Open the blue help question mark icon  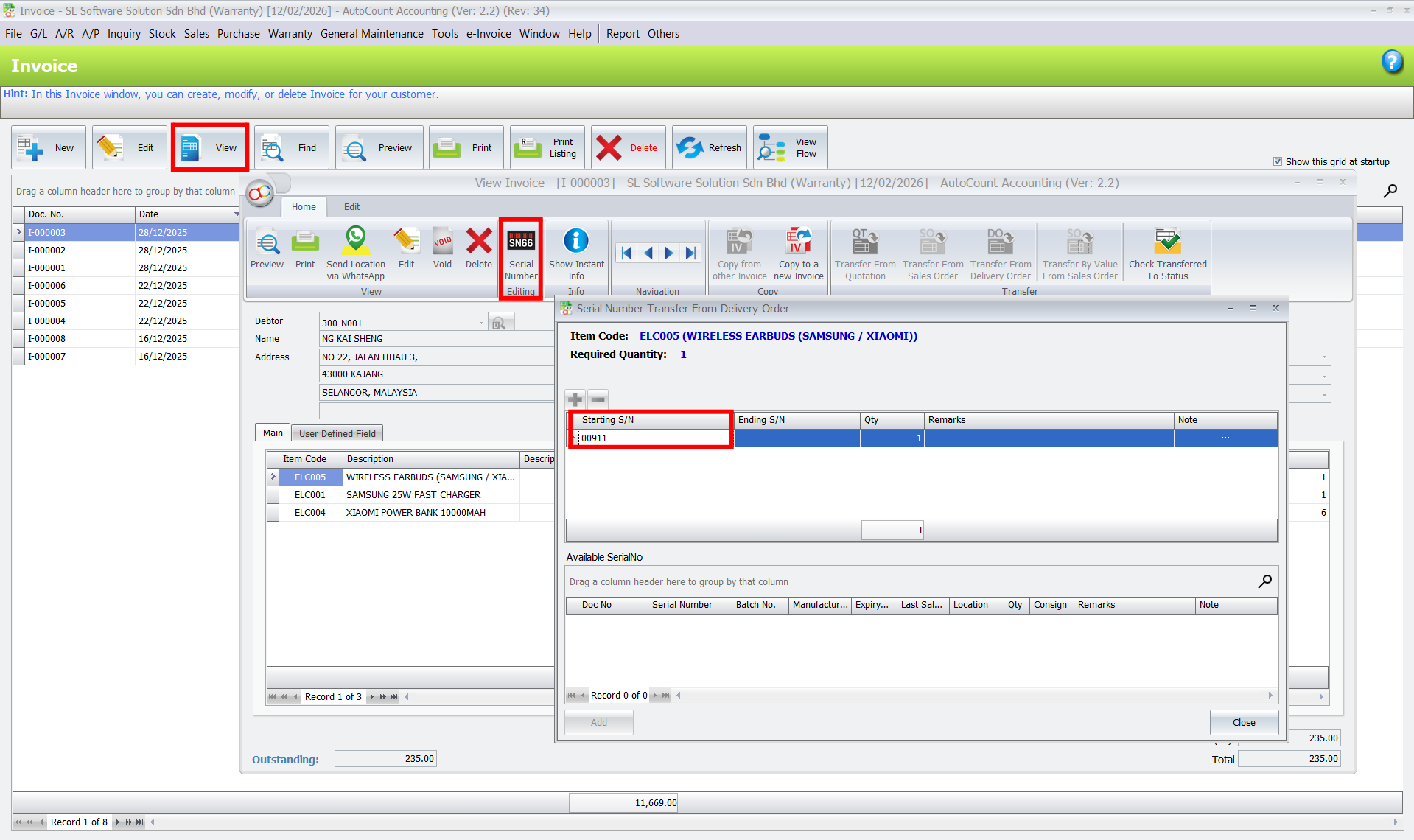click(x=1391, y=62)
